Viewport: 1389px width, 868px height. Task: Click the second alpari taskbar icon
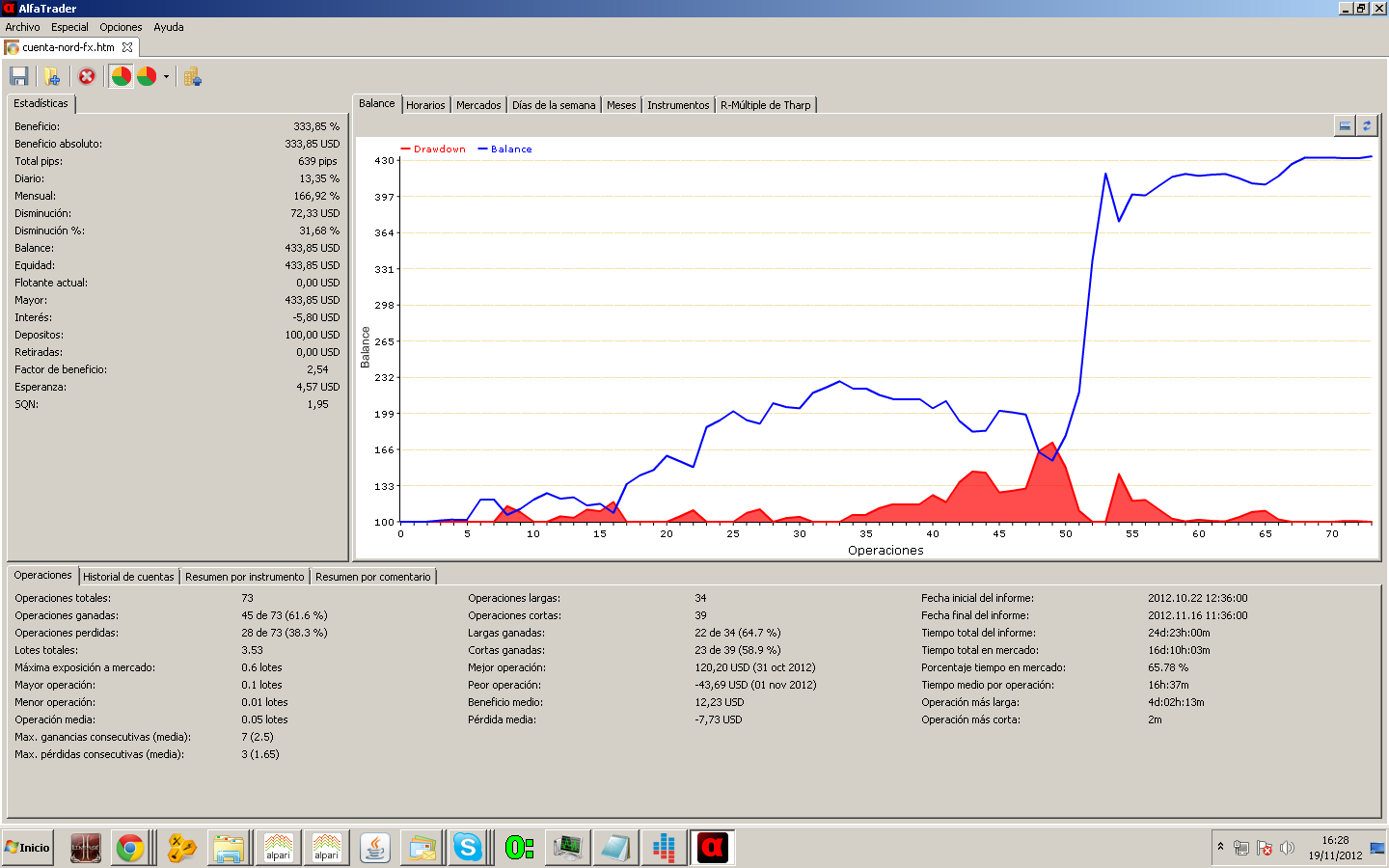tap(327, 848)
